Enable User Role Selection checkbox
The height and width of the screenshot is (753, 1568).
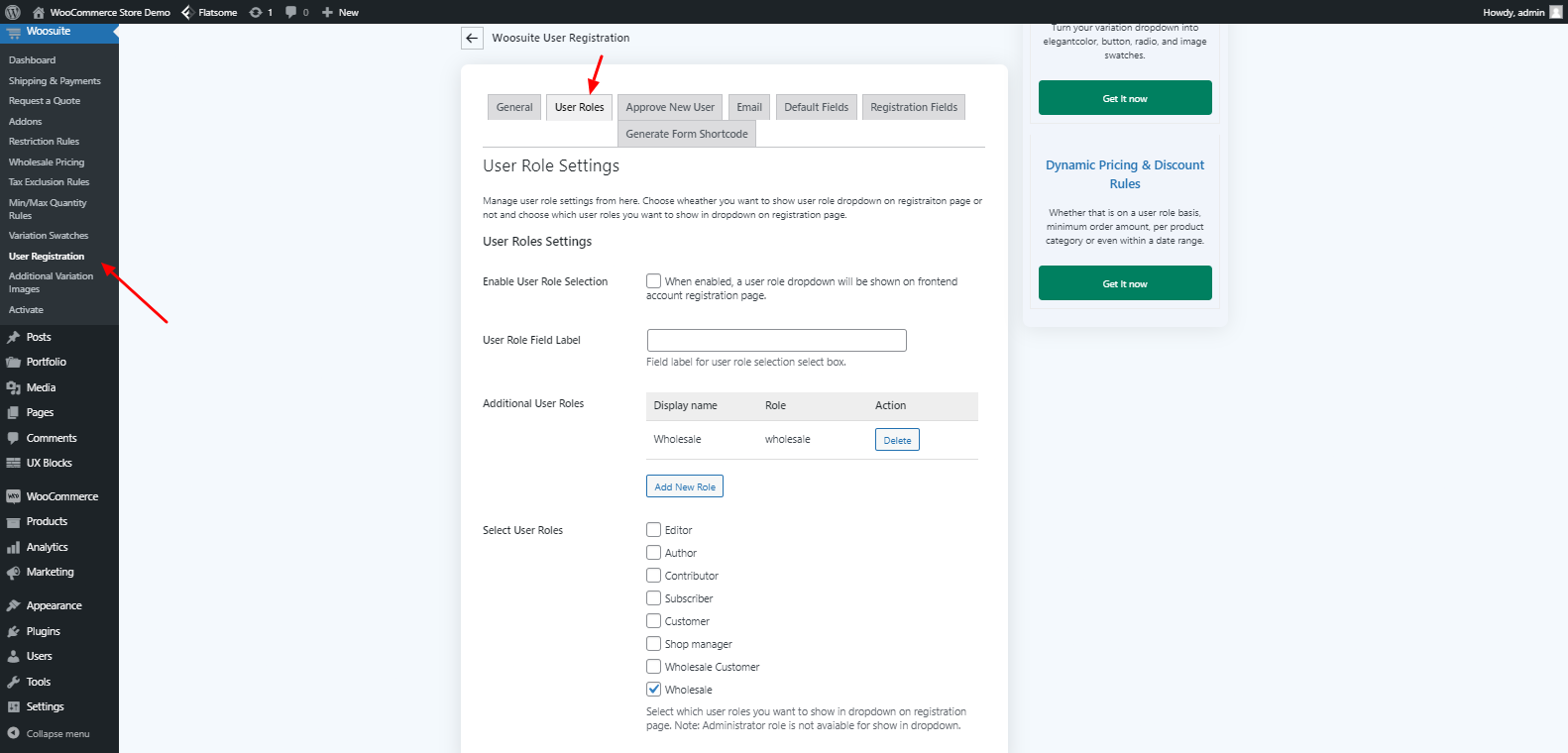pyautogui.click(x=654, y=281)
